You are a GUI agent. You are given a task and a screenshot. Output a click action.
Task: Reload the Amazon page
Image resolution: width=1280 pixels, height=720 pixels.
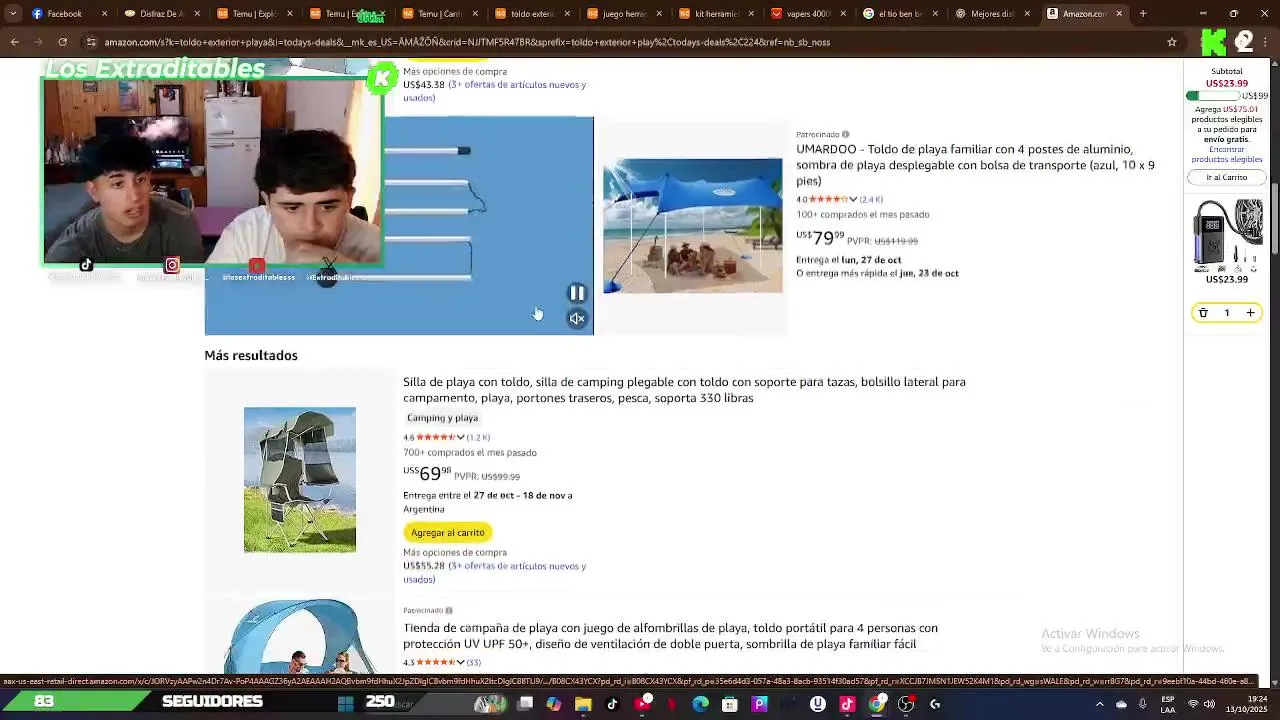62,42
